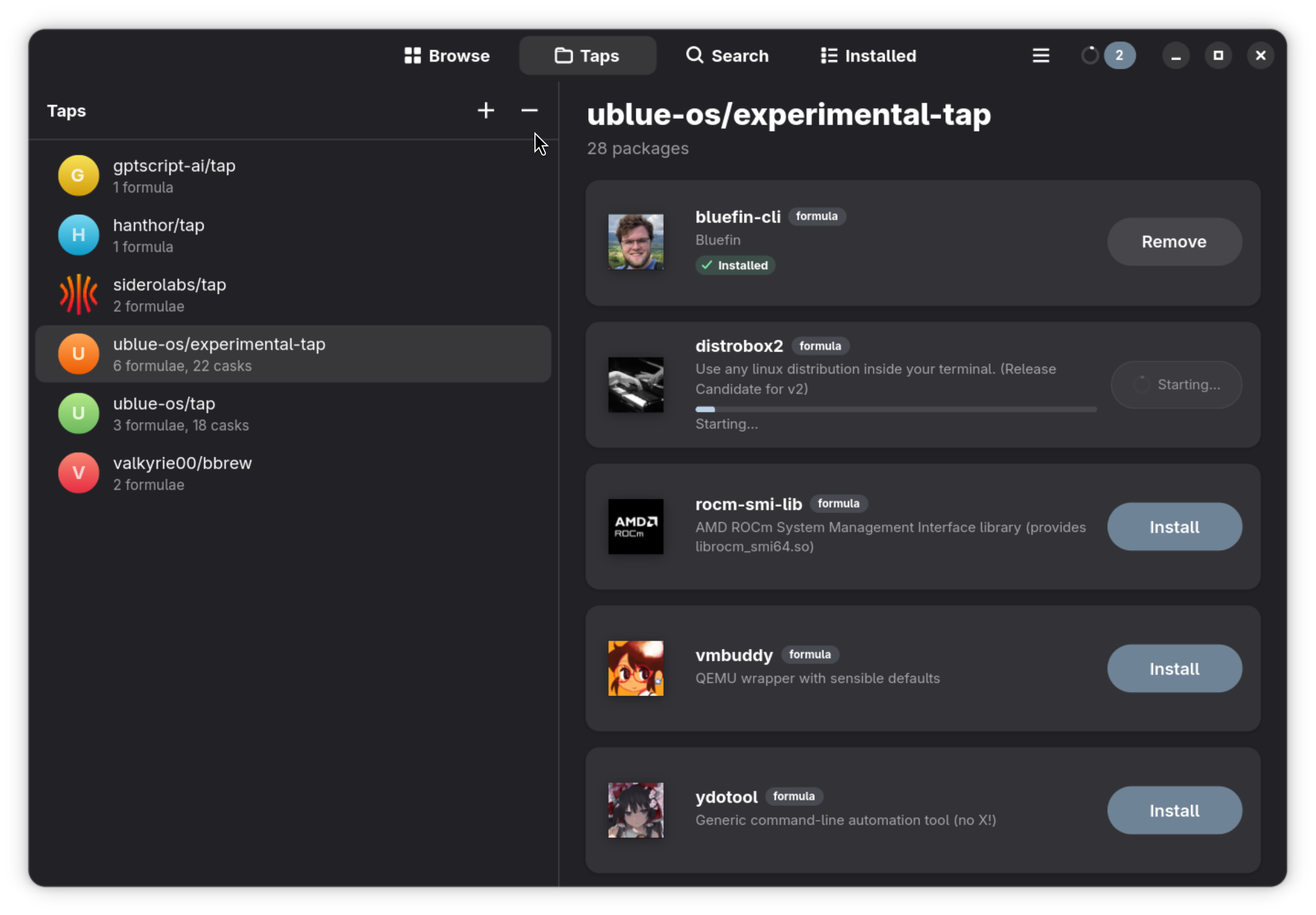
Task: Click the bluefin-cli package name
Action: [738, 217]
